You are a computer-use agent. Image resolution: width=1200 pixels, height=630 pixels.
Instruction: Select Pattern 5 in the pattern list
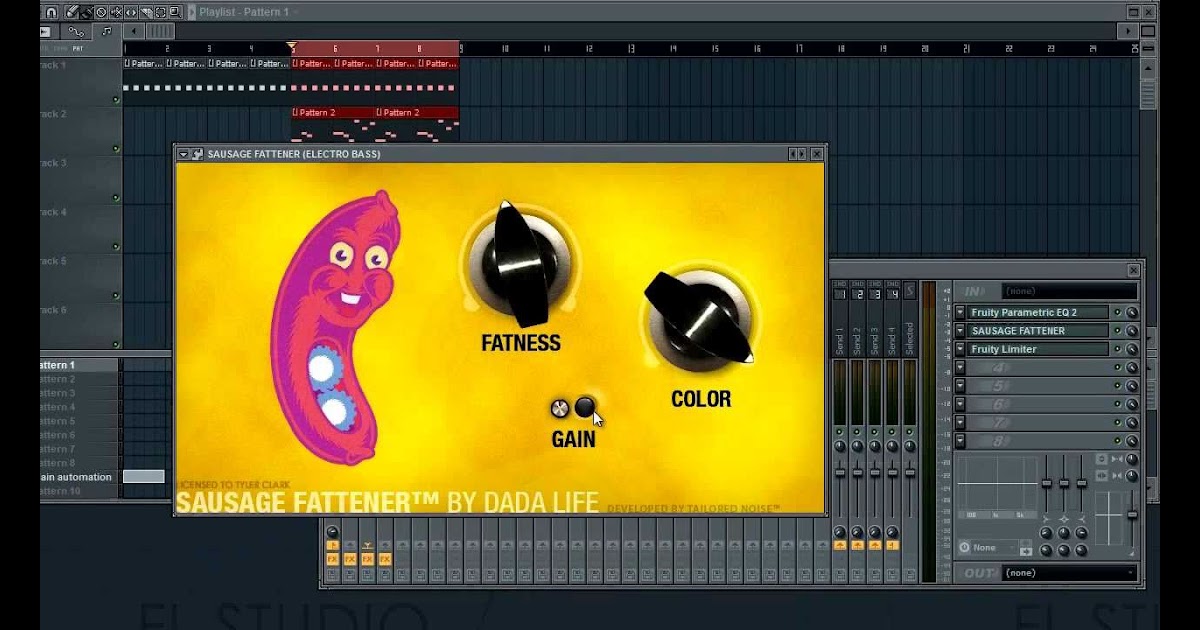80,421
